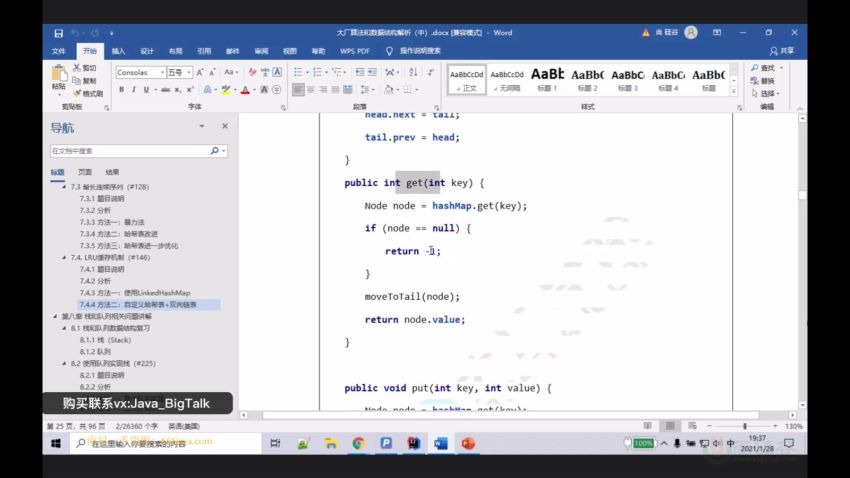
Task: Click Decrease Indent icon
Action: pos(359,72)
